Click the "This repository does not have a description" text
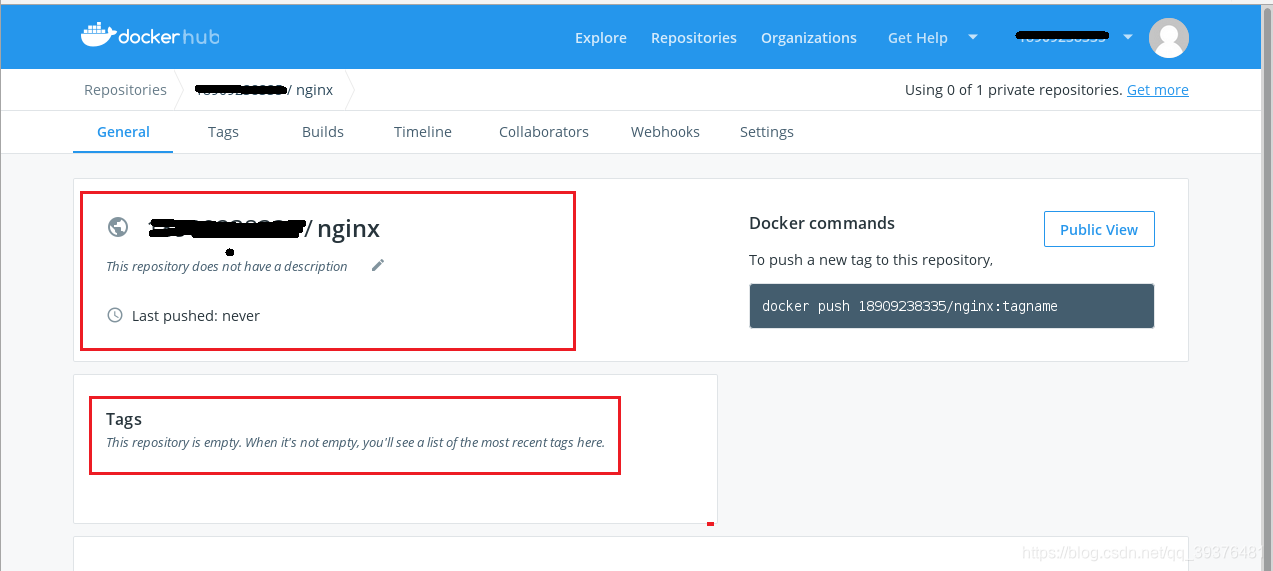 [227, 266]
